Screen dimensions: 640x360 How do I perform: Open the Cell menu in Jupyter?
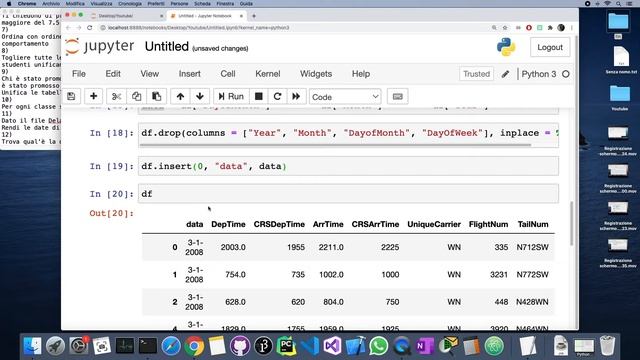[228, 74]
